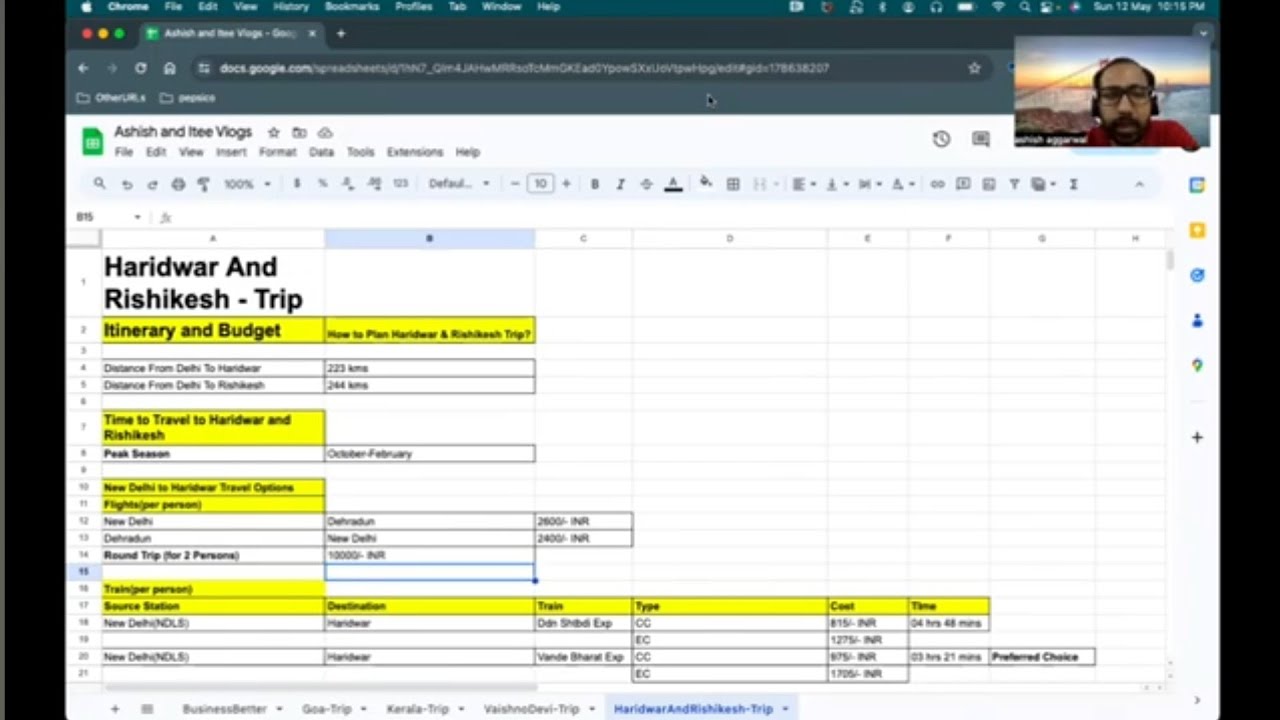
Task: Click the create filter icon
Action: (x=1014, y=184)
